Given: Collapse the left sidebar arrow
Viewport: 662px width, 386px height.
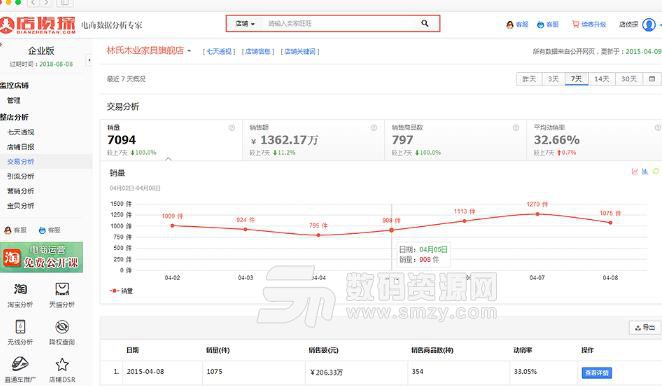Looking at the screenshot, I should (89, 61).
